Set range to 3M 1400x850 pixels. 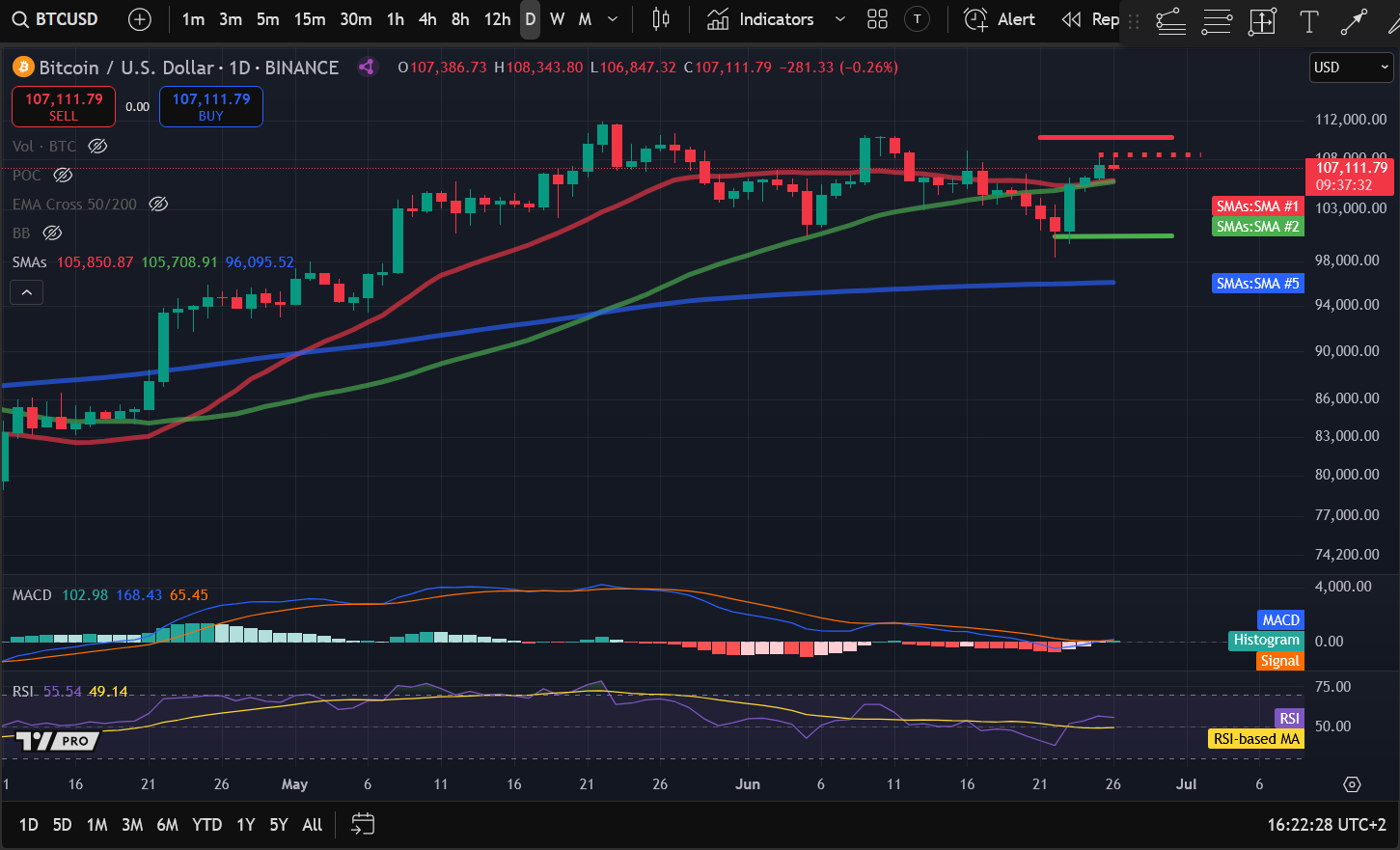(132, 825)
